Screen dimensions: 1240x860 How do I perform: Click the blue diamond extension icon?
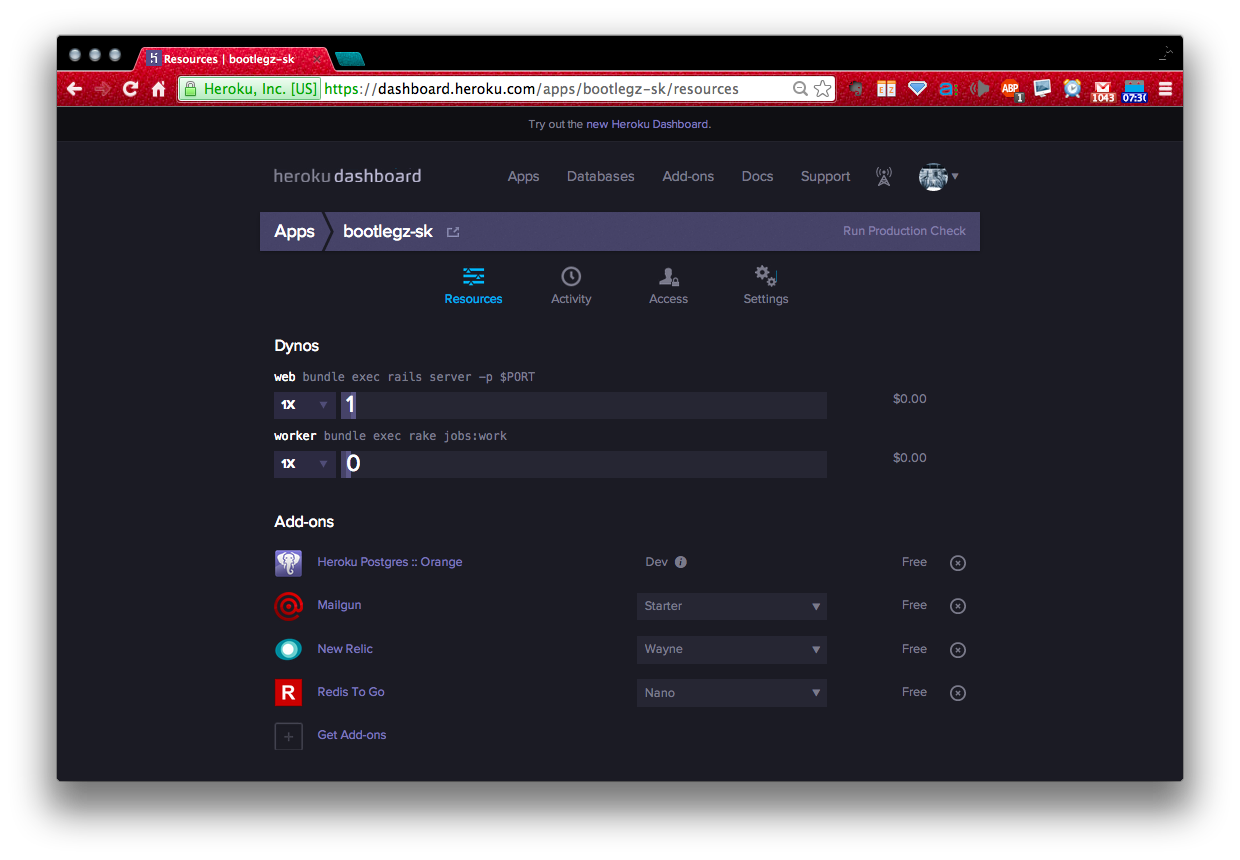point(918,89)
